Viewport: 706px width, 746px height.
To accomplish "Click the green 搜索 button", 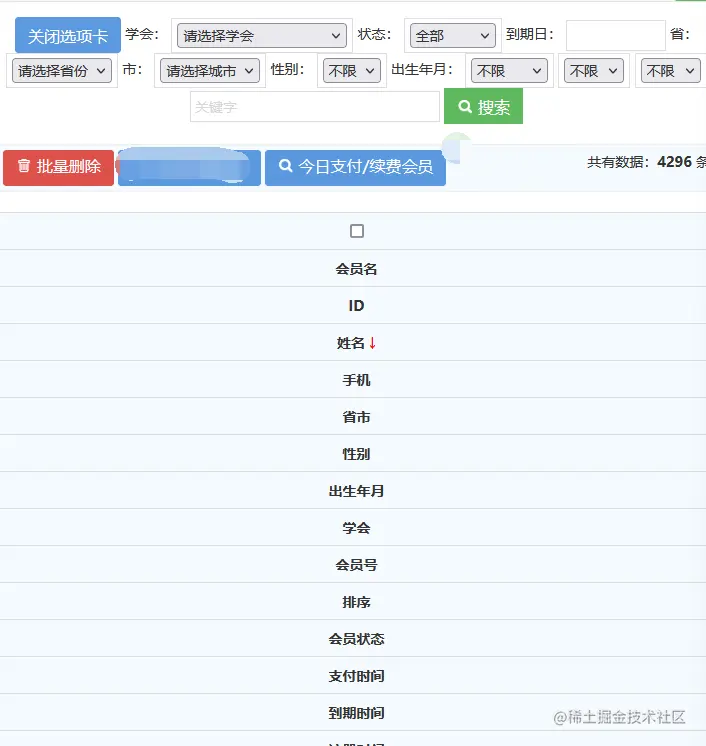I will coord(483,107).
